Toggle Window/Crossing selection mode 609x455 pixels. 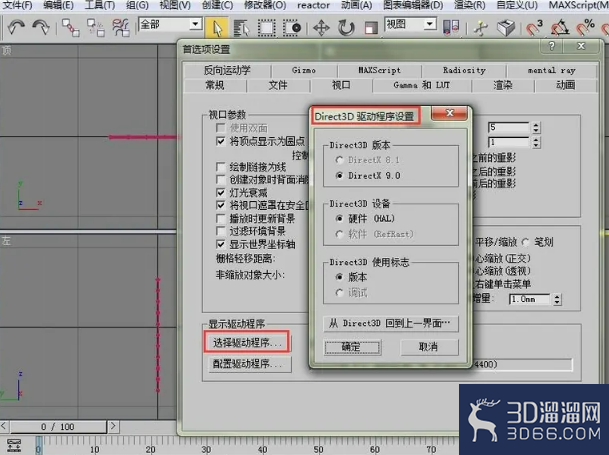(x=292, y=28)
